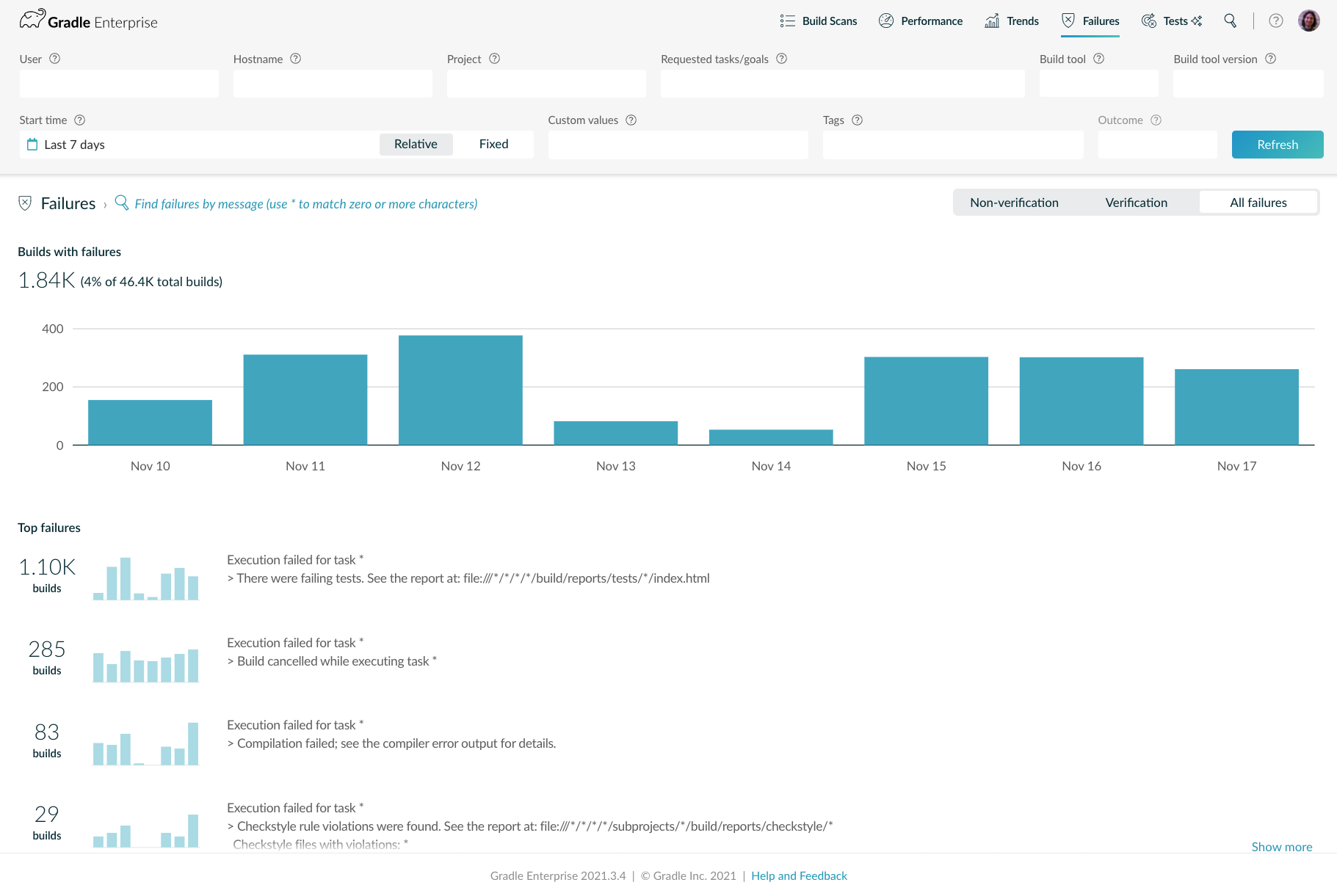Open the search magnifier in top navigation
Image resolution: width=1337 pixels, height=896 pixels.
click(x=1230, y=21)
